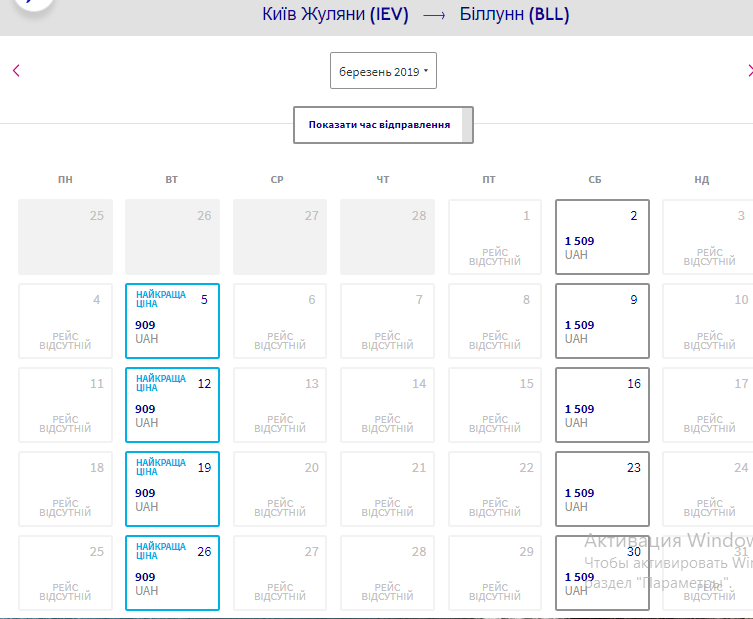753x619 pixels.
Task: Click the March 13 no-flight cell
Action: click(280, 405)
